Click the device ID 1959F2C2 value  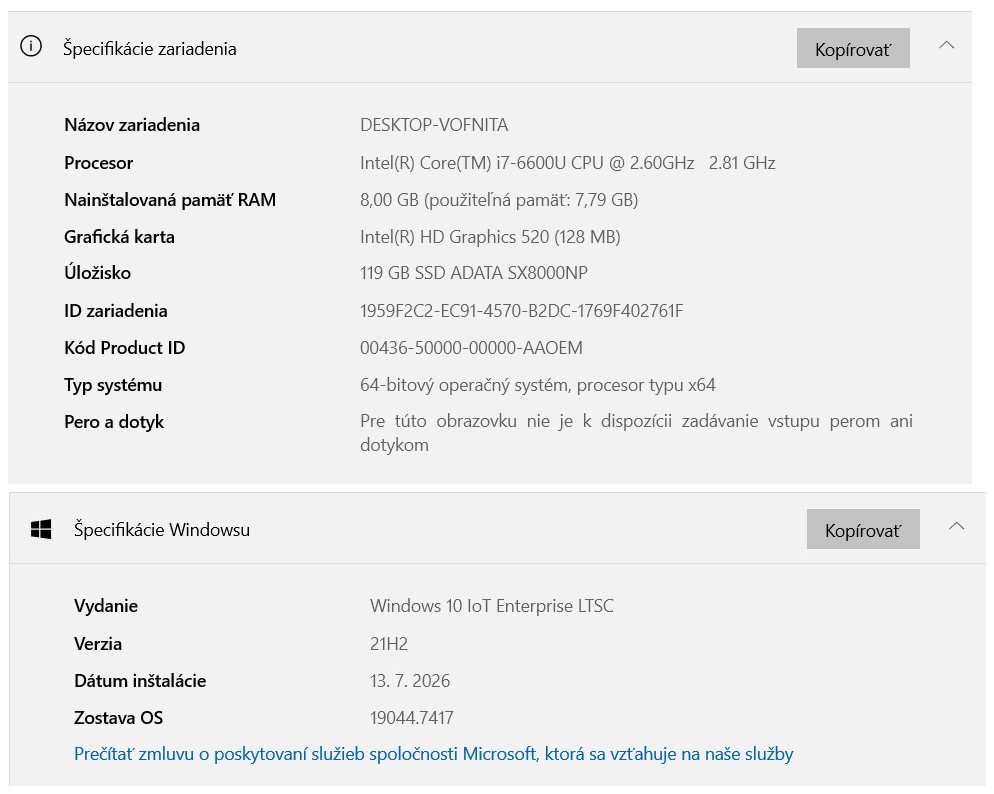point(522,311)
